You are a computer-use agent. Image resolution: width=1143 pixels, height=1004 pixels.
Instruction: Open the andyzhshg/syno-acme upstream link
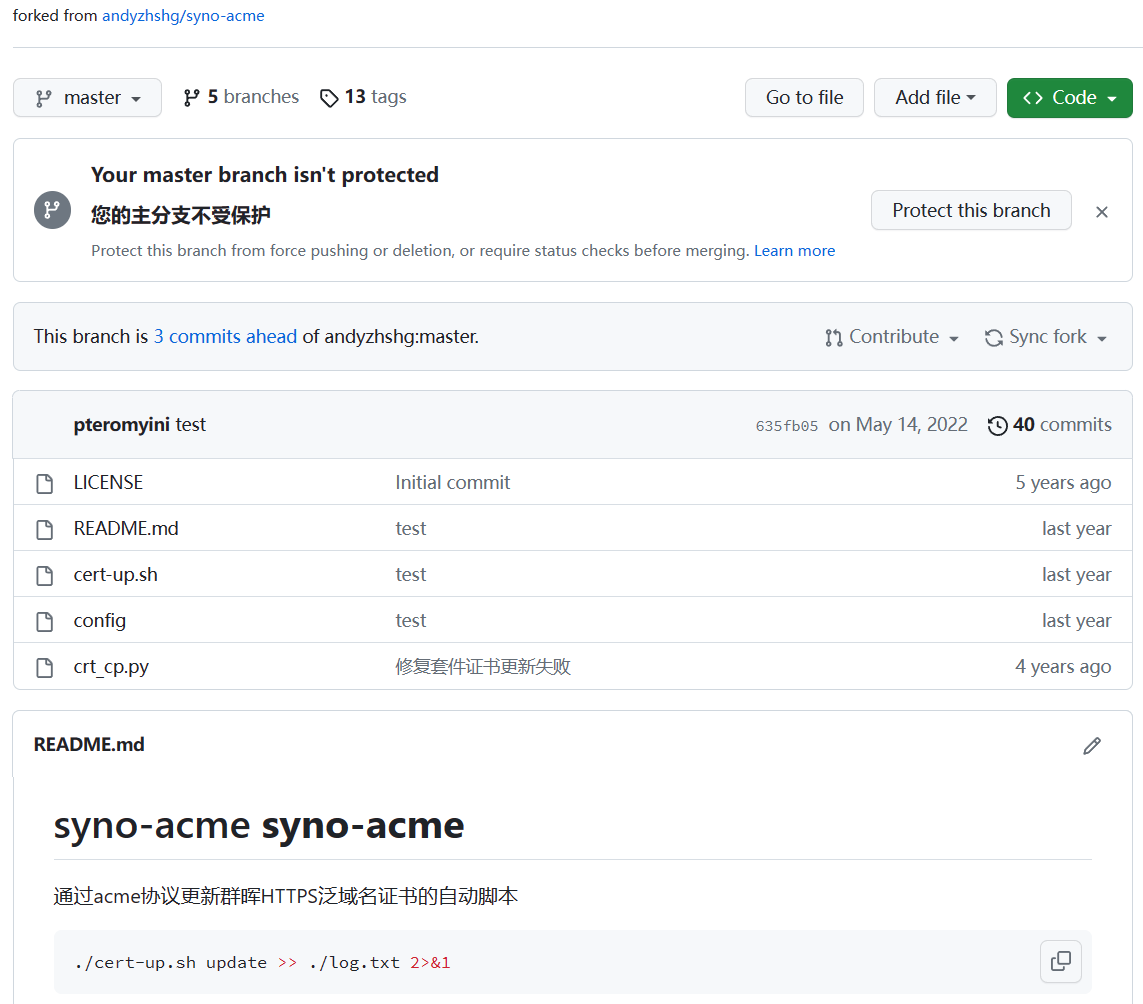[183, 16]
